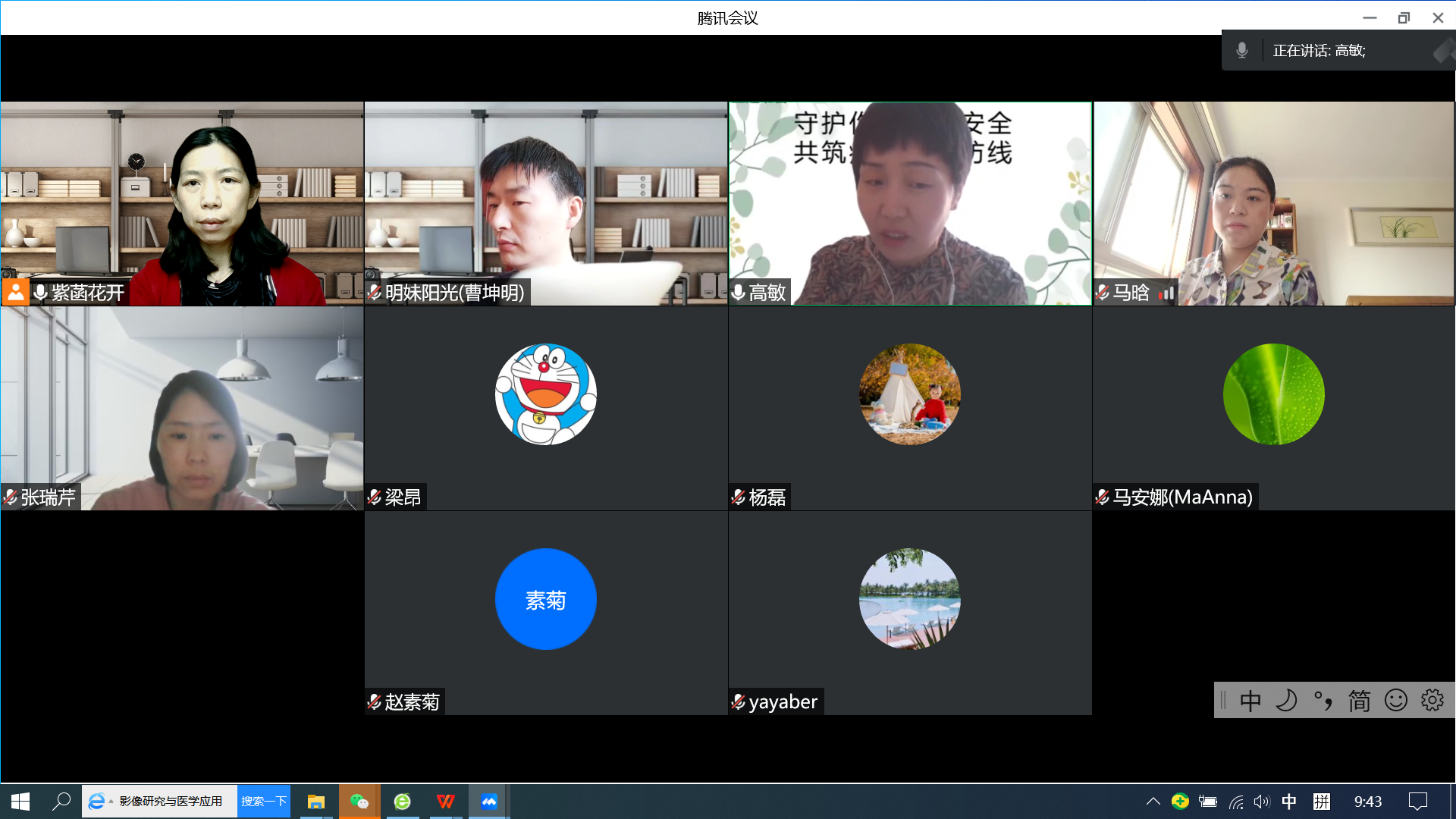Click the 搜索一下 search button

point(264,802)
